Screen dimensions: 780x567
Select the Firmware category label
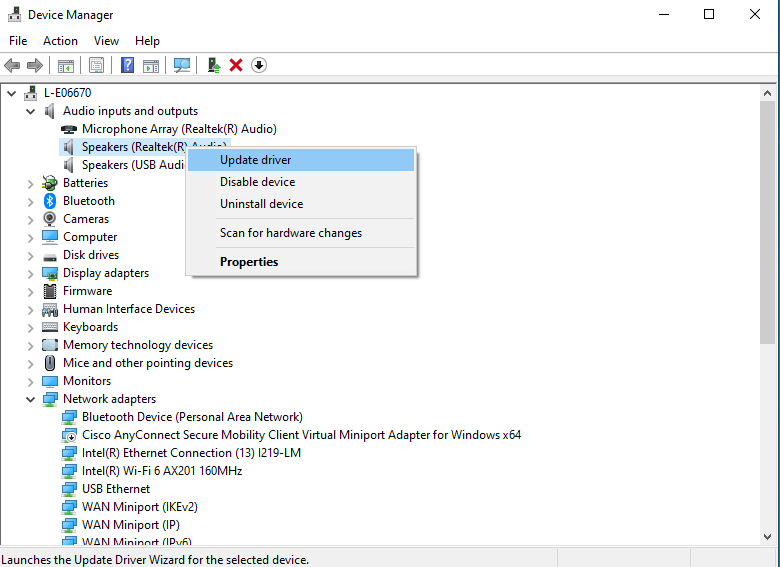(88, 291)
